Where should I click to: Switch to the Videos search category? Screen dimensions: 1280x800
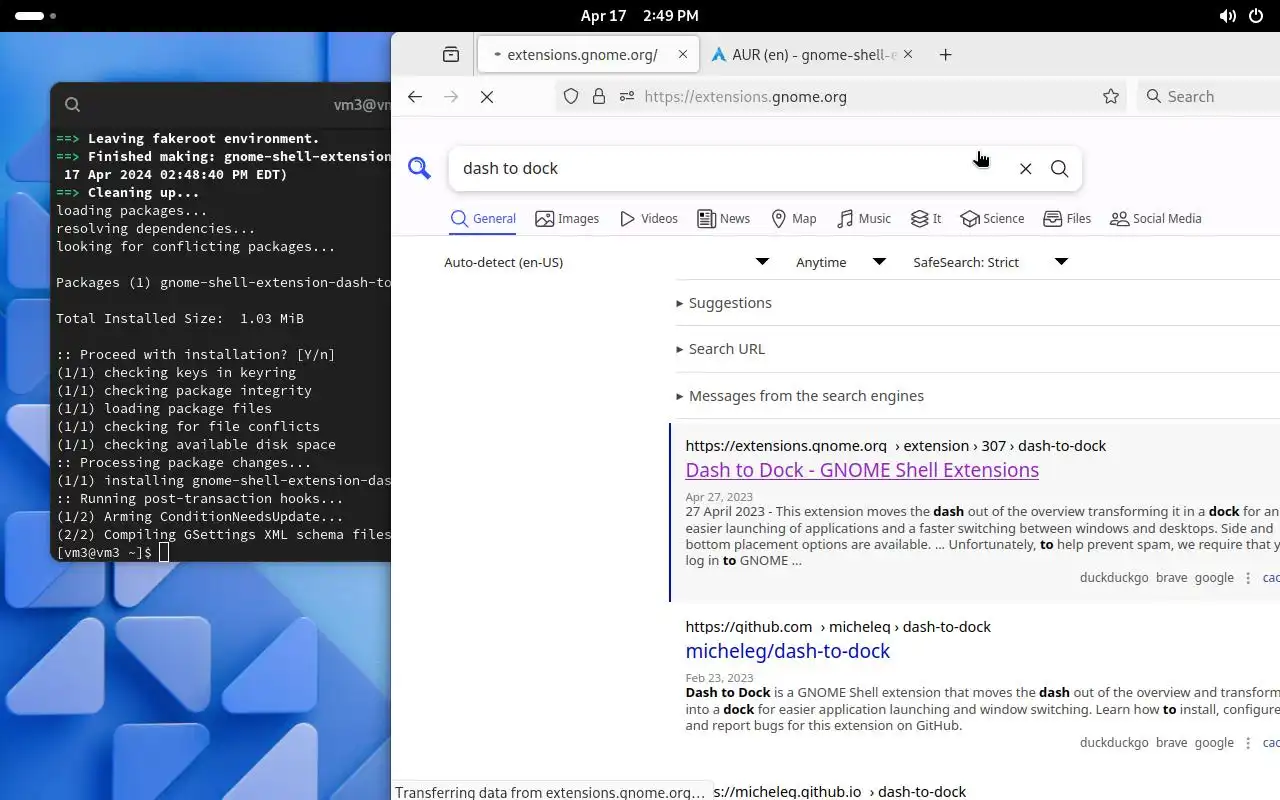649,219
